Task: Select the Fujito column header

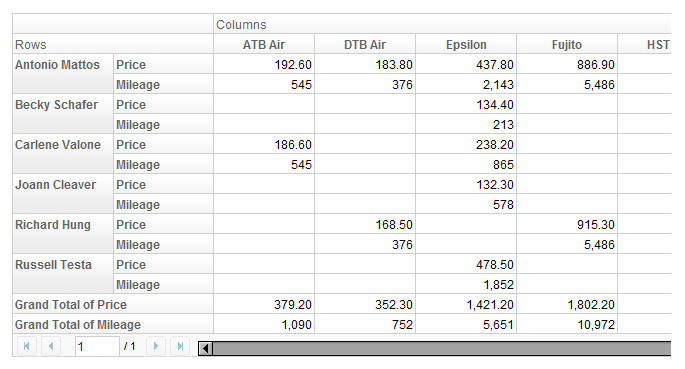Action: pyautogui.click(x=567, y=44)
